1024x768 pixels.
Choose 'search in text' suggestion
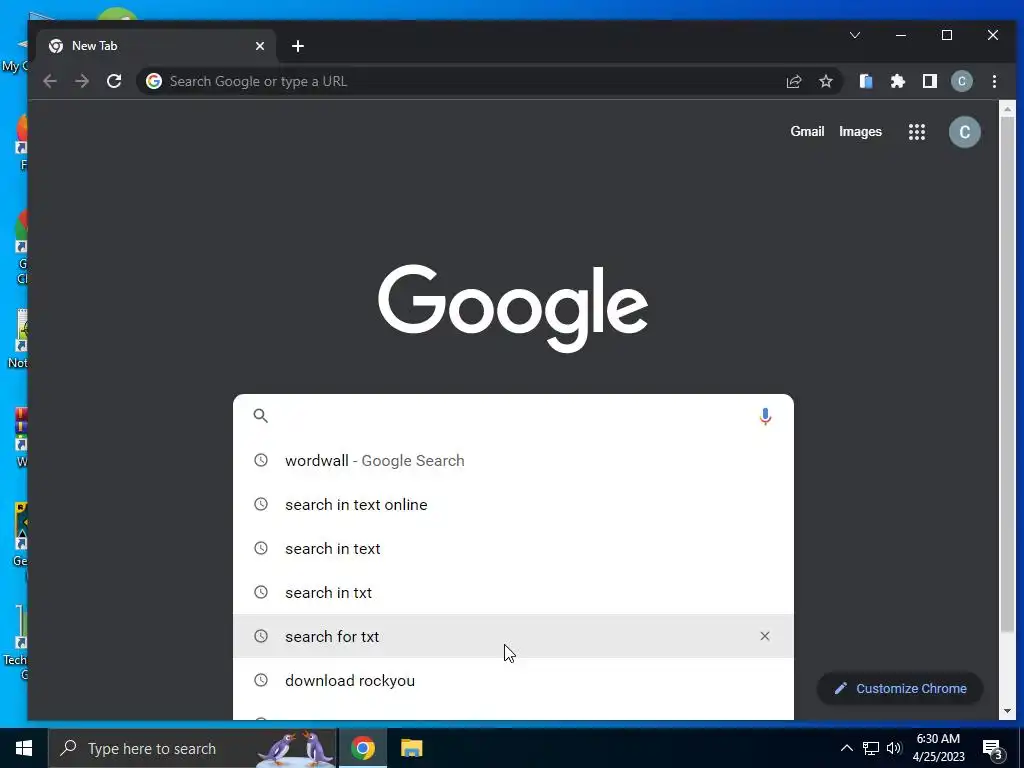pos(513,549)
